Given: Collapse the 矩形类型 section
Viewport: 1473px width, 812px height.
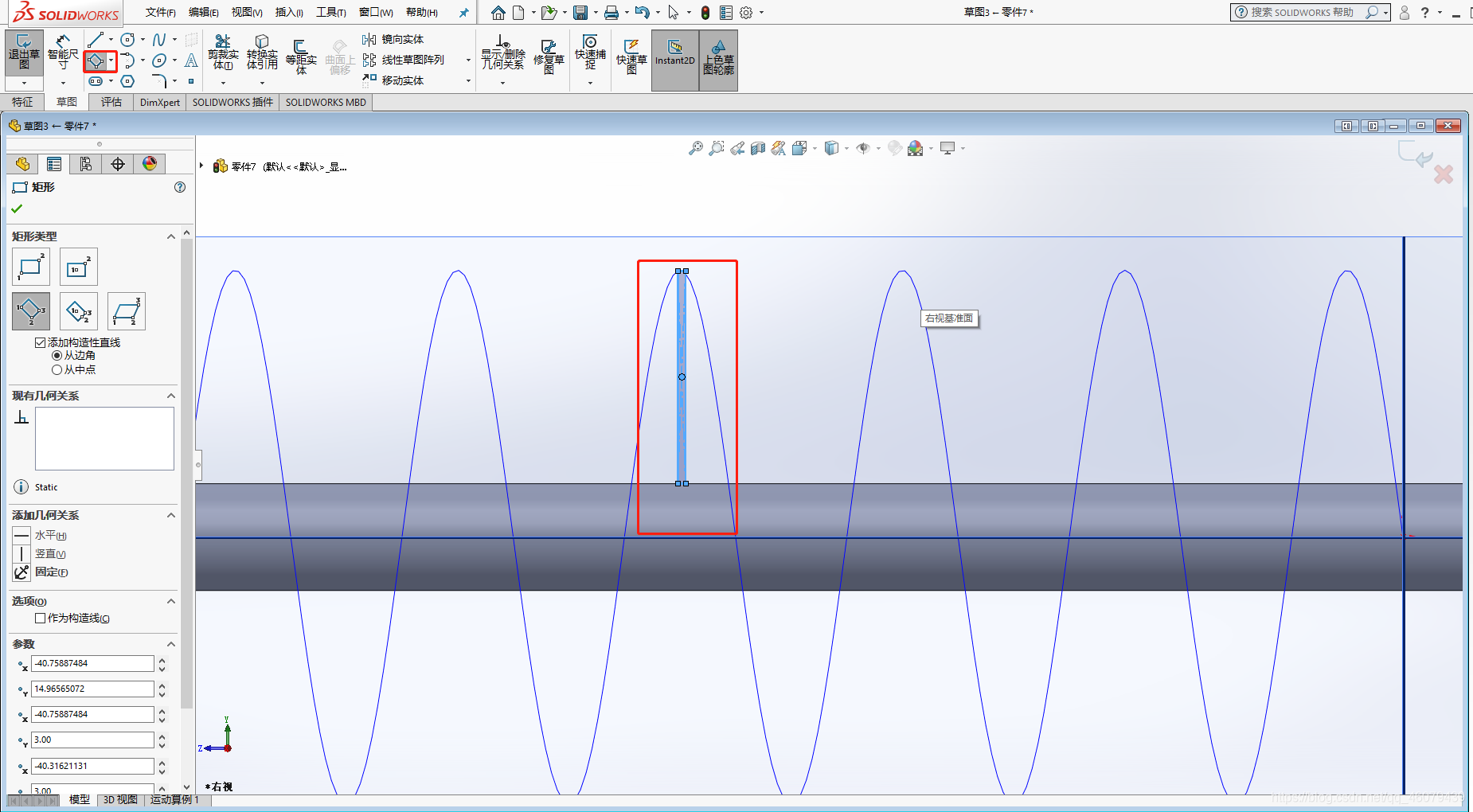Looking at the screenshot, I should pos(171,236).
